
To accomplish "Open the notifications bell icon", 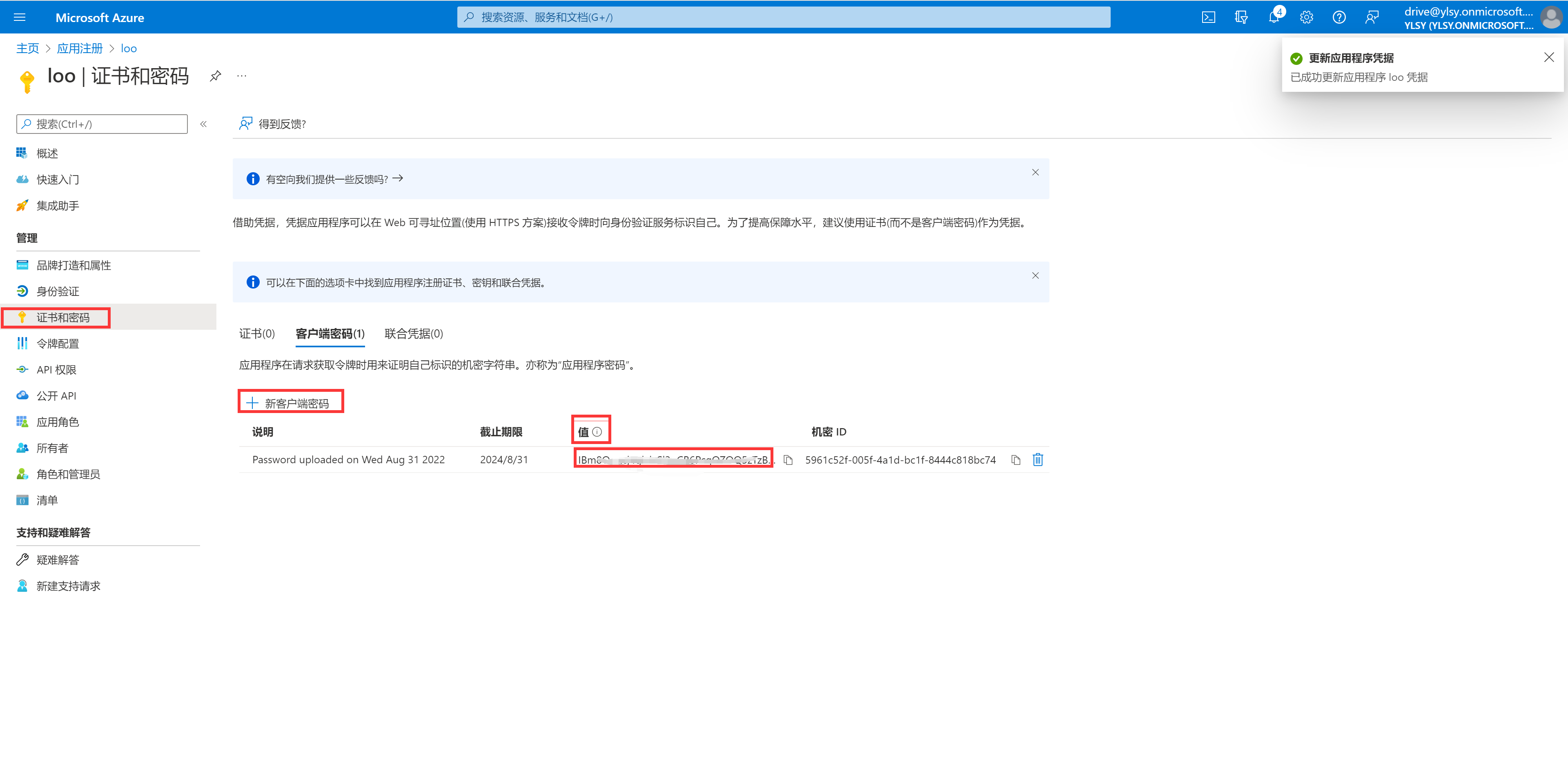I will tap(1274, 17).
